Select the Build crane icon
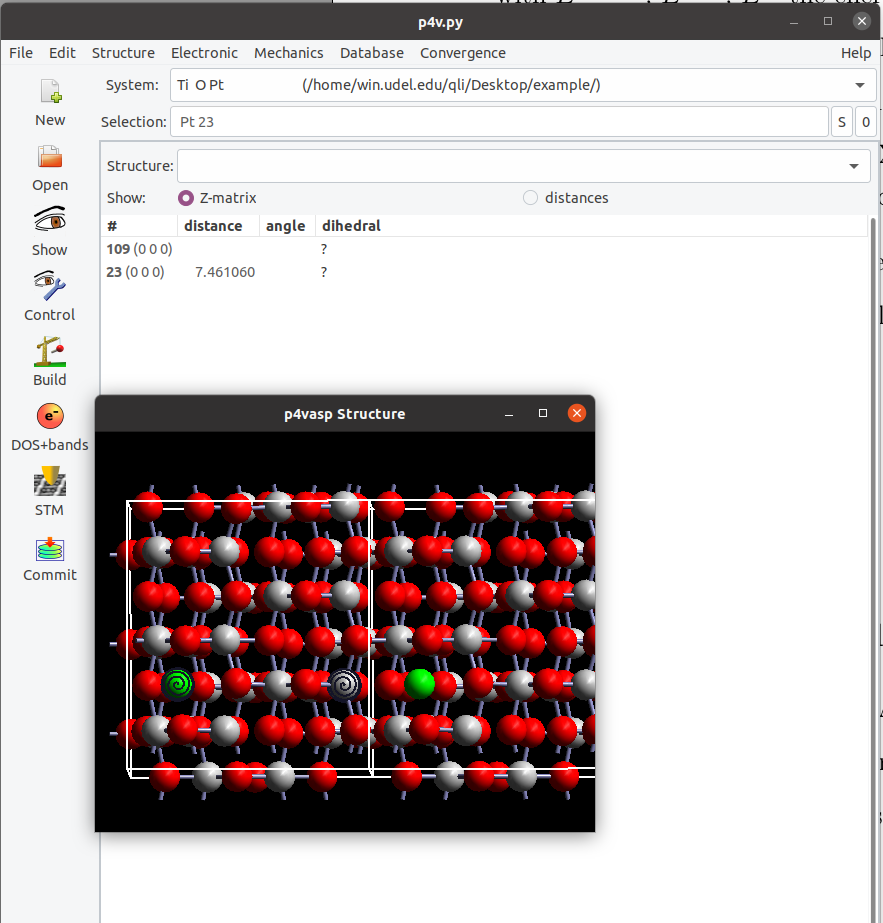Viewport: 883px width, 923px height. (x=50, y=352)
